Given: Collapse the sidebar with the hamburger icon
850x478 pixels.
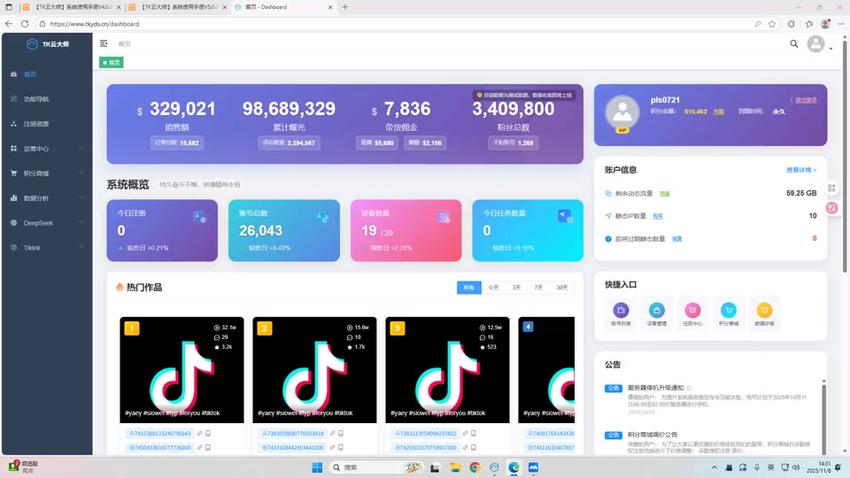Looking at the screenshot, I should 104,43.
